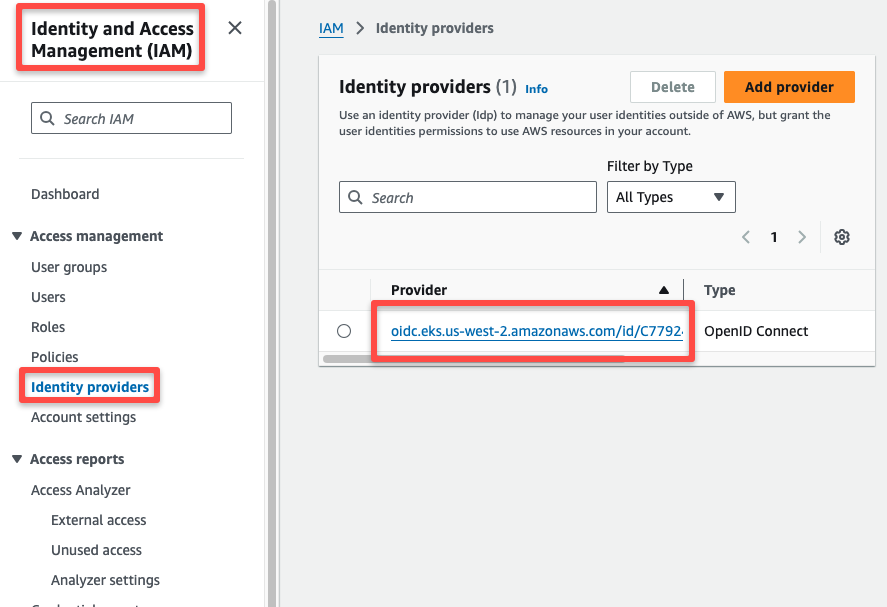
Task: Navigate to the Users section
Action: tap(48, 297)
